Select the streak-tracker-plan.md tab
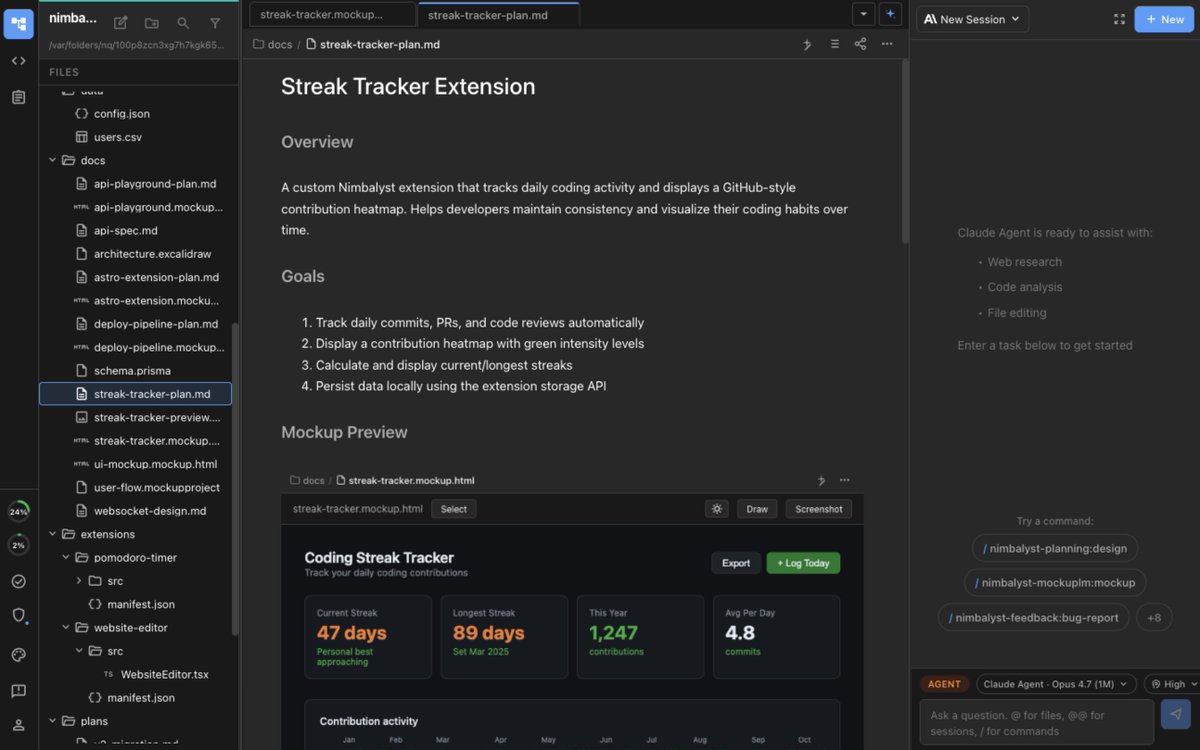The image size is (1200, 750). point(498,14)
